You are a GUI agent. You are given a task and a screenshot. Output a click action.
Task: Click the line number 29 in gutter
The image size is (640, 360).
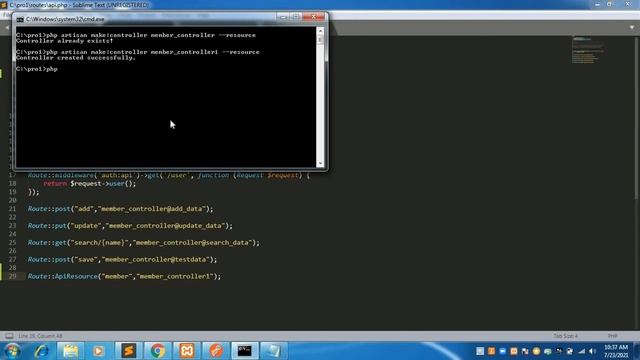[x=13, y=276]
